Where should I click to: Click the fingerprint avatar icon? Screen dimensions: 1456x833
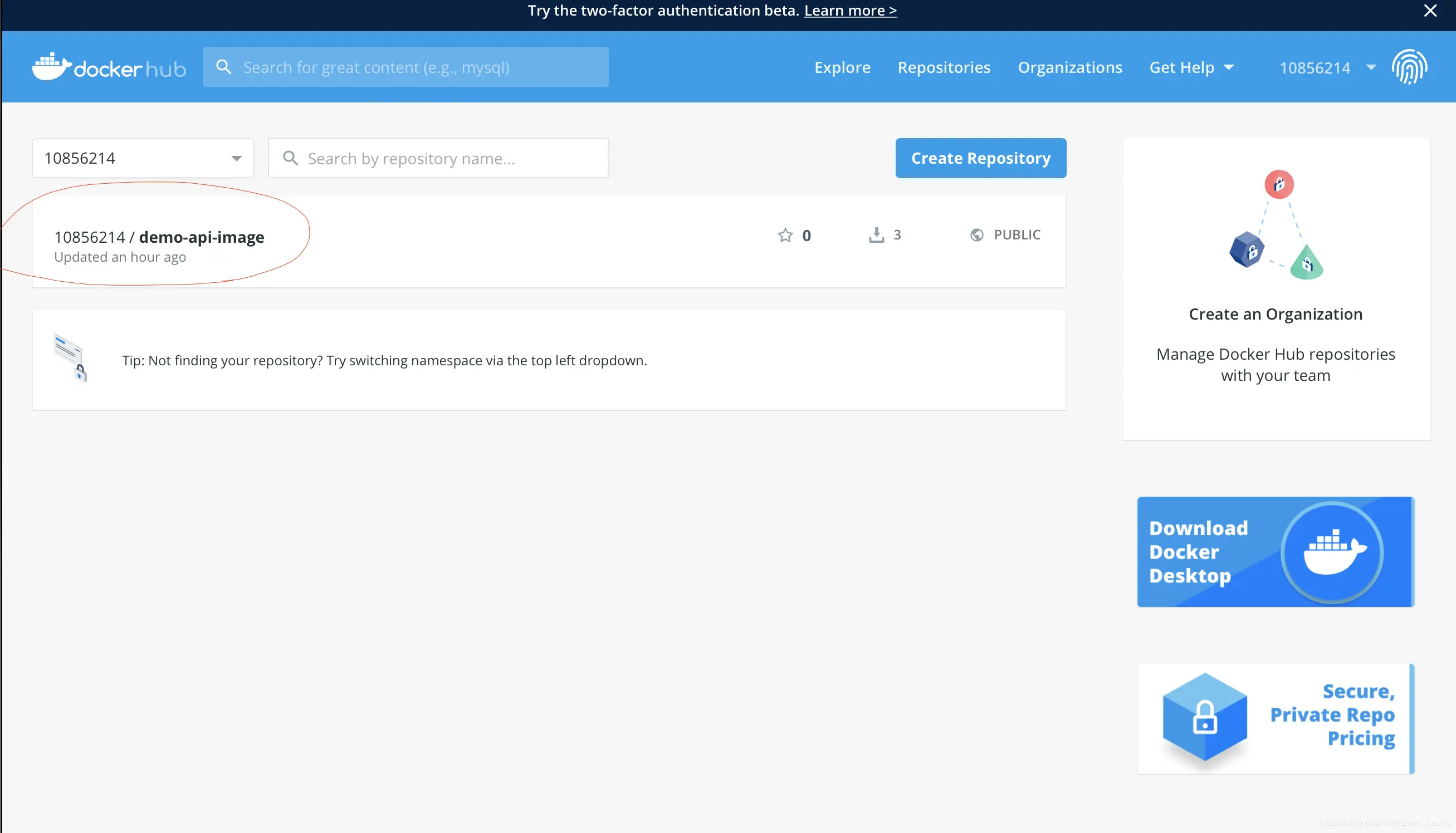pyautogui.click(x=1409, y=67)
